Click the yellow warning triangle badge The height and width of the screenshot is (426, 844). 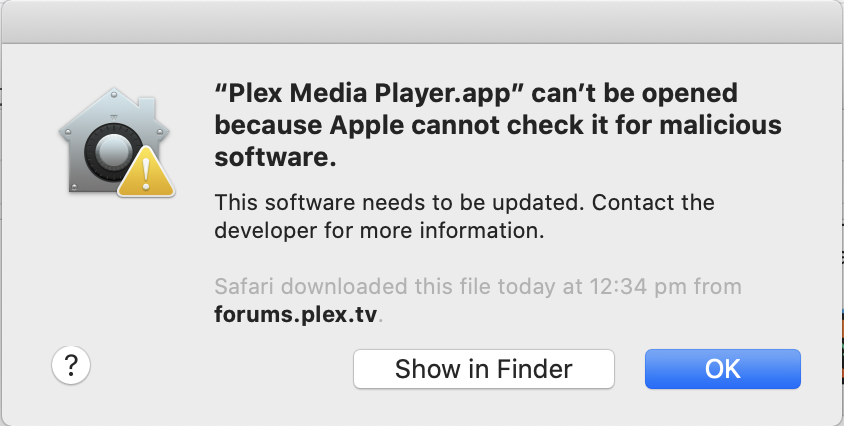144,175
